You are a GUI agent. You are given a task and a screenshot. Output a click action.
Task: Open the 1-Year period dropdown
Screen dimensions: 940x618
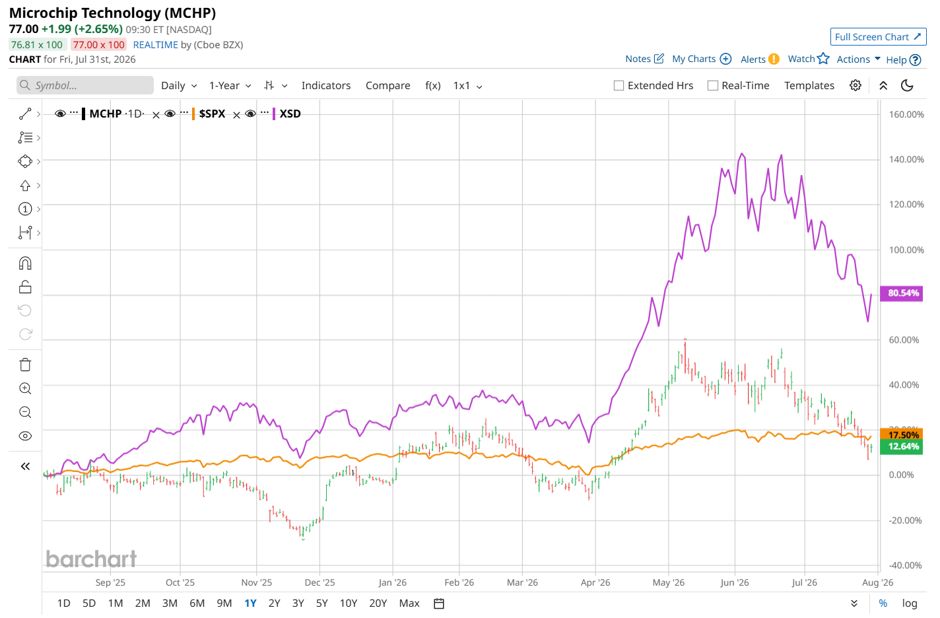pos(230,86)
